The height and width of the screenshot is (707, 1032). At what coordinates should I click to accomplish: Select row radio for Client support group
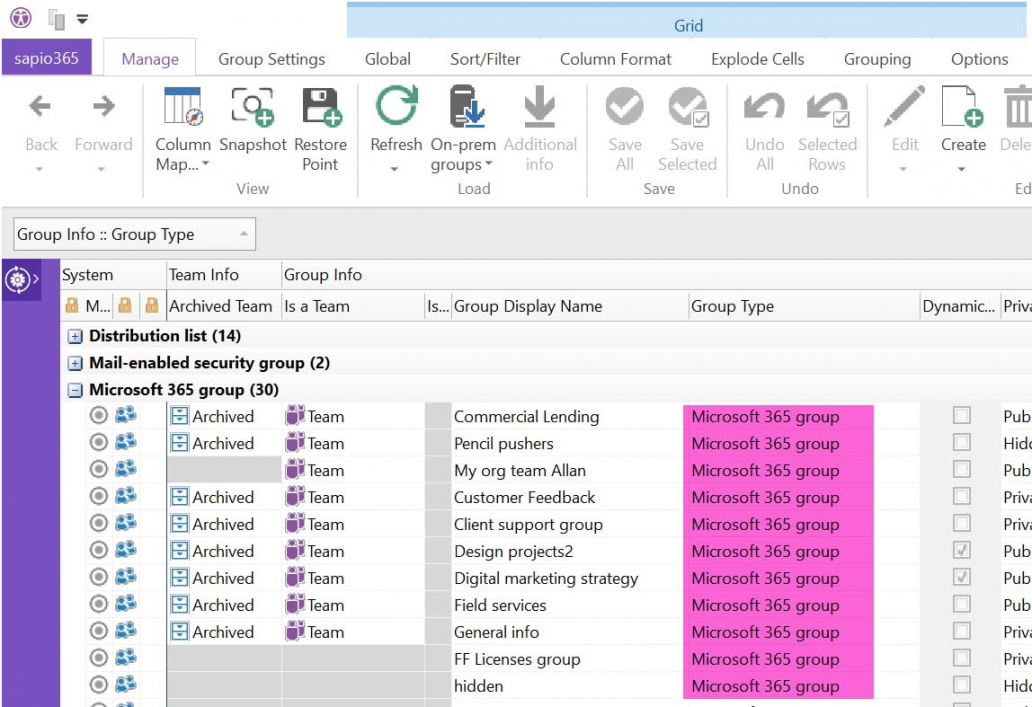click(99, 523)
